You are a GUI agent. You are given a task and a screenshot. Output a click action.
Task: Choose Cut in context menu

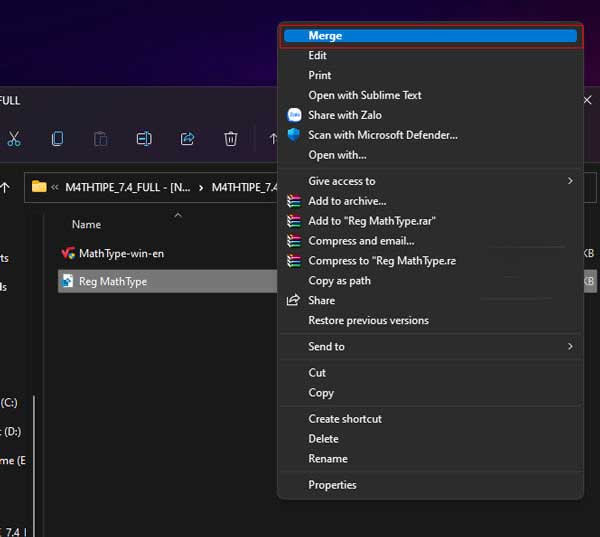430,372
